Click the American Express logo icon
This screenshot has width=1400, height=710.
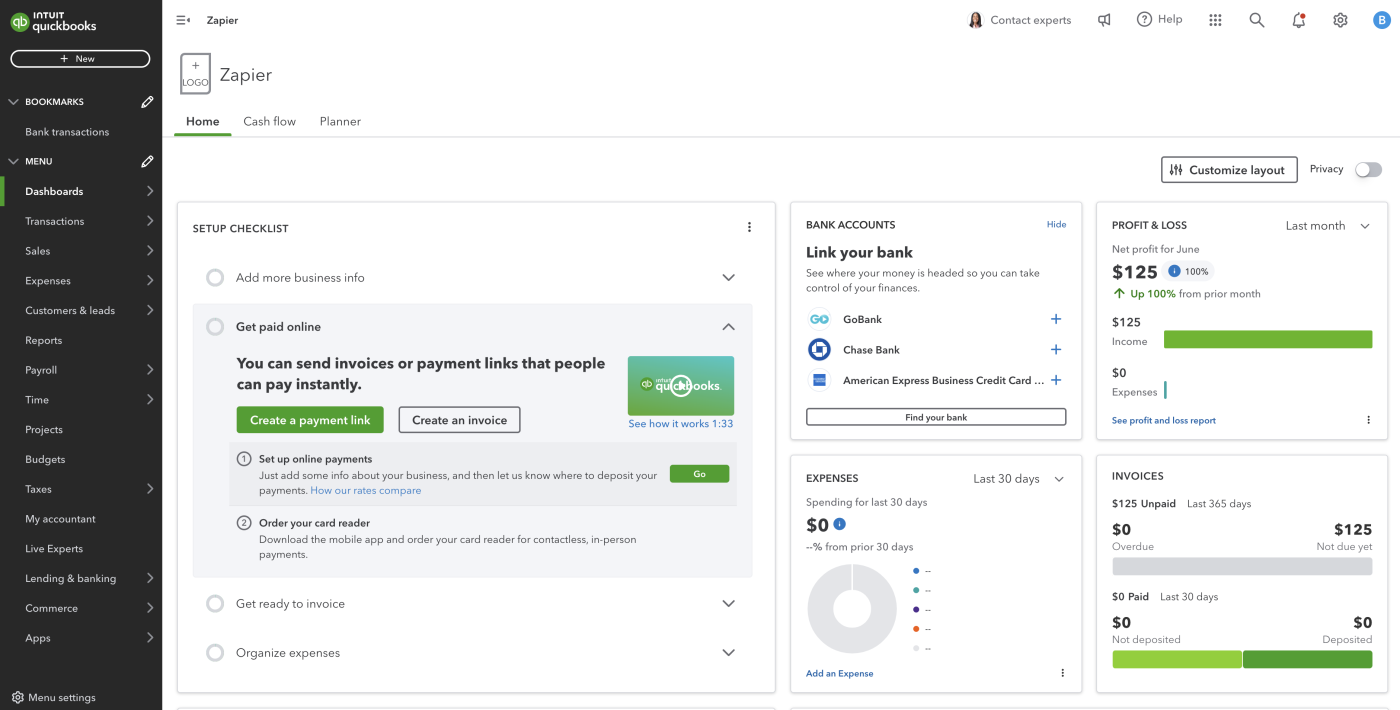[x=819, y=380]
